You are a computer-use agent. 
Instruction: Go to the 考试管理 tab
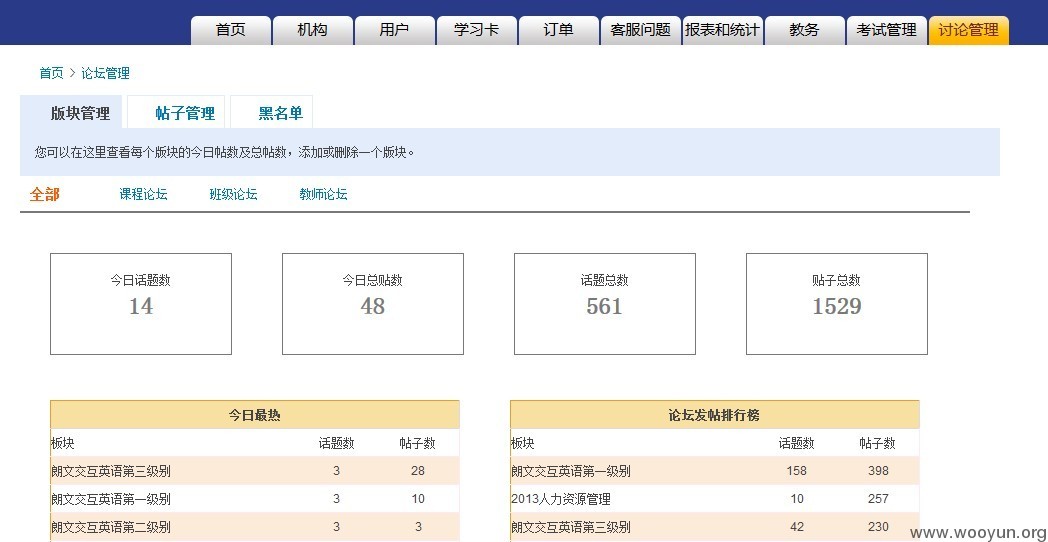point(886,30)
